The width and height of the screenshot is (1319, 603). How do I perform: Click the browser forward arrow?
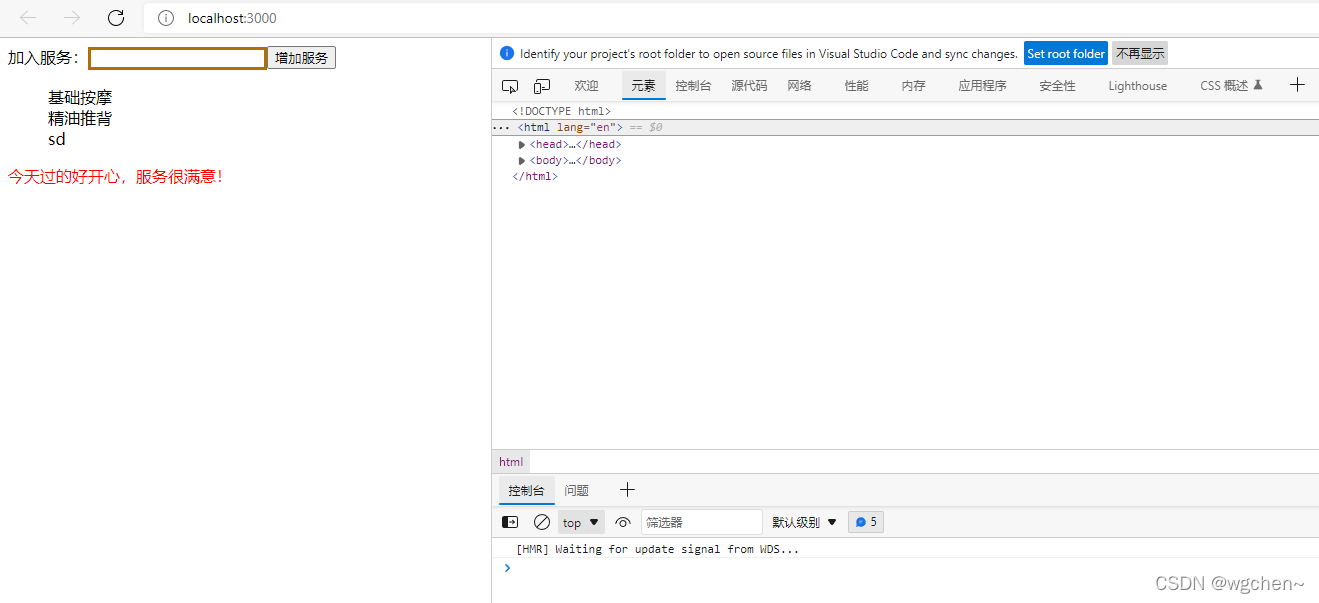point(72,18)
